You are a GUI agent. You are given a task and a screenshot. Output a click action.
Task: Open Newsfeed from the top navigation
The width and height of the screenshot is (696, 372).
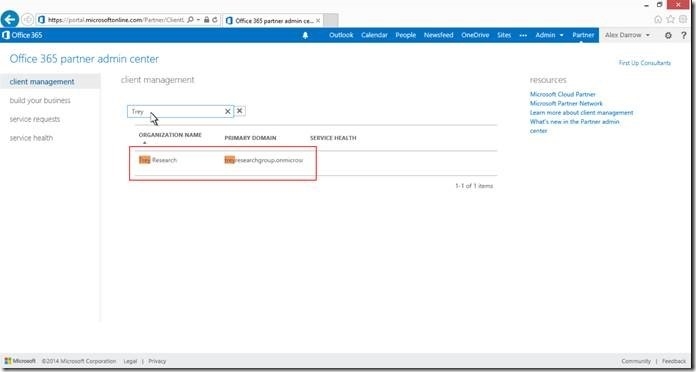(439, 35)
